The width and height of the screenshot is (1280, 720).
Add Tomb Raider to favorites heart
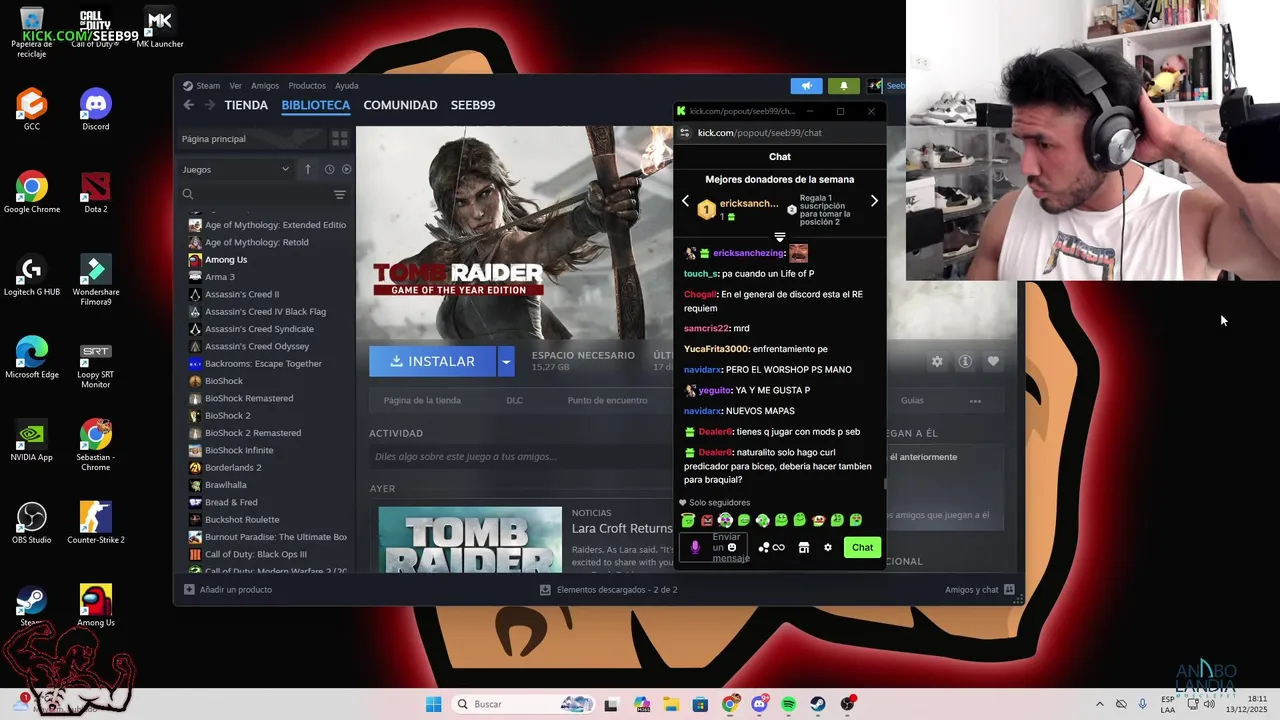(993, 362)
